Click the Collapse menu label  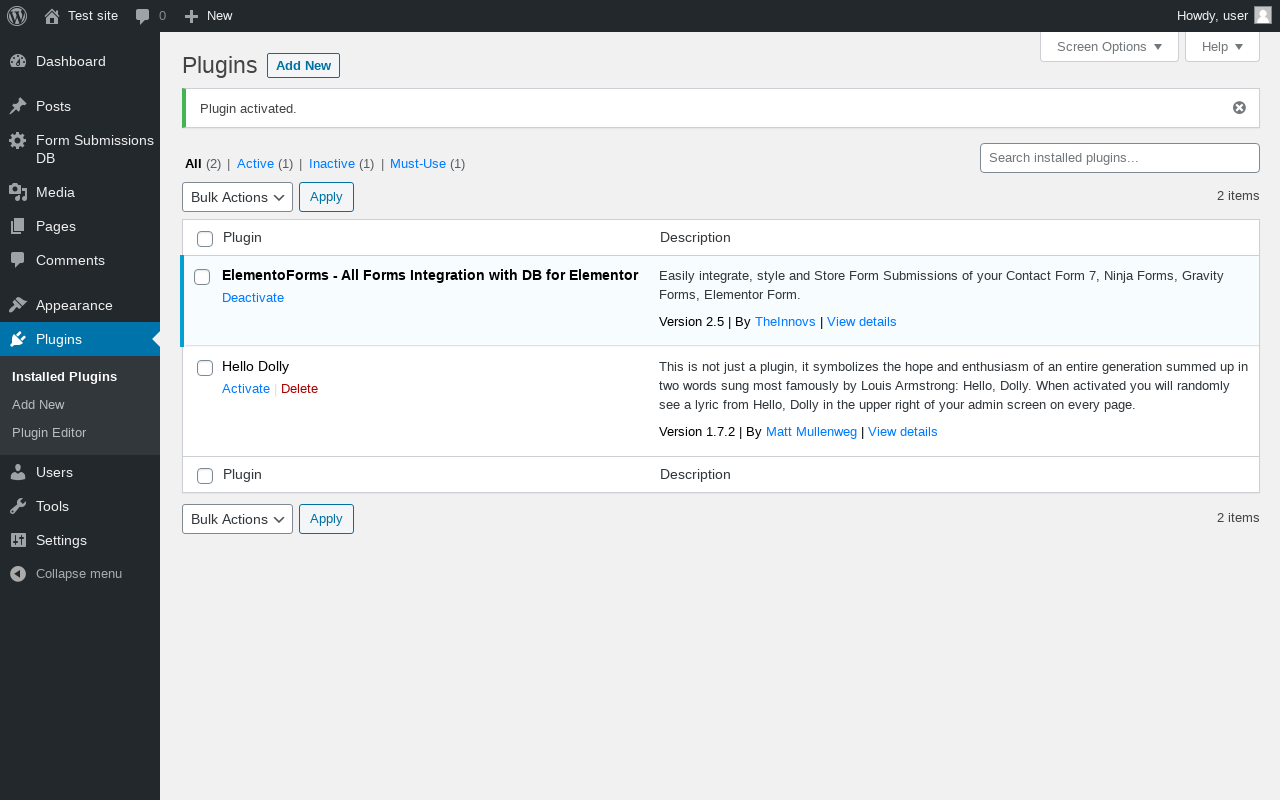point(79,574)
